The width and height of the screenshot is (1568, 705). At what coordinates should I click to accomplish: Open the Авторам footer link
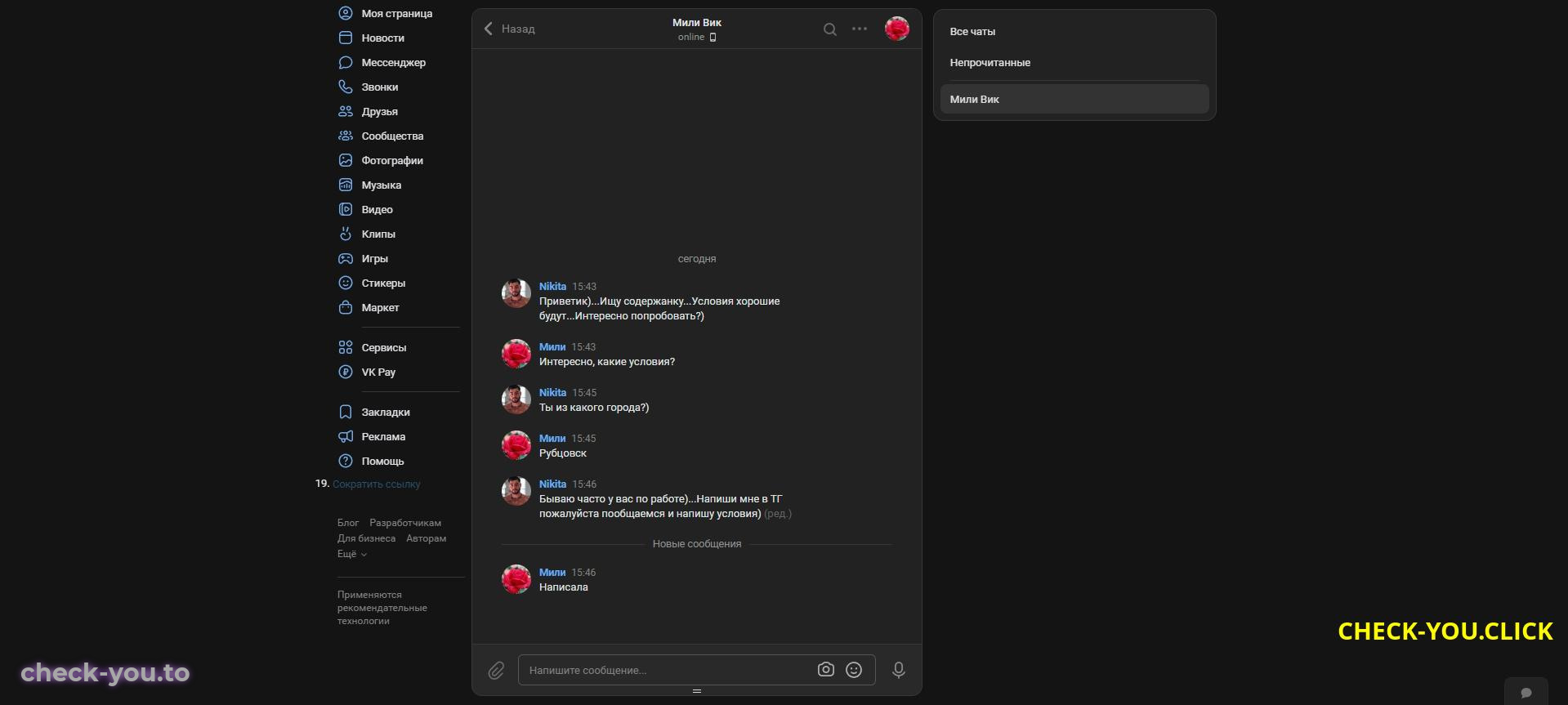point(426,538)
